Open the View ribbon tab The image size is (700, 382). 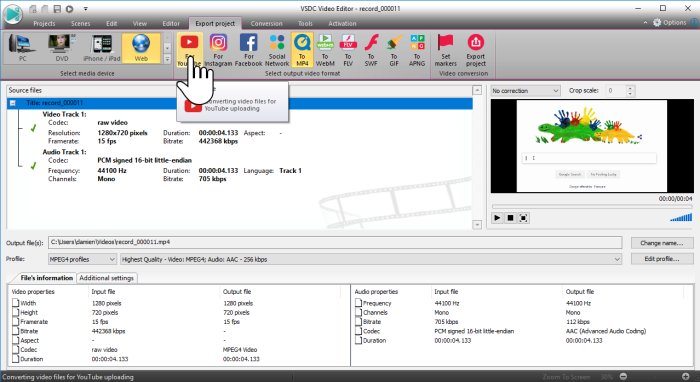pos(140,23)
